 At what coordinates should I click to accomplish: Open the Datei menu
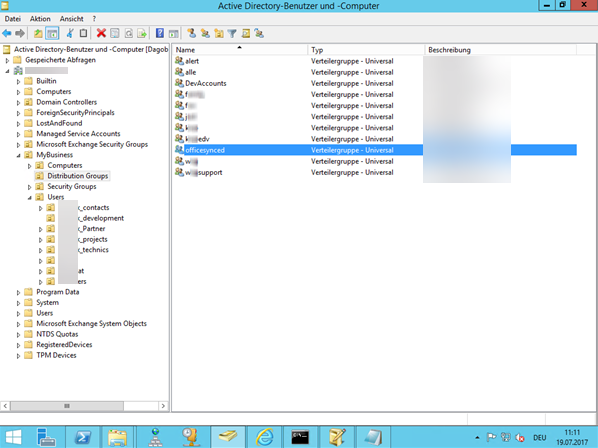[x=13, y=19]
